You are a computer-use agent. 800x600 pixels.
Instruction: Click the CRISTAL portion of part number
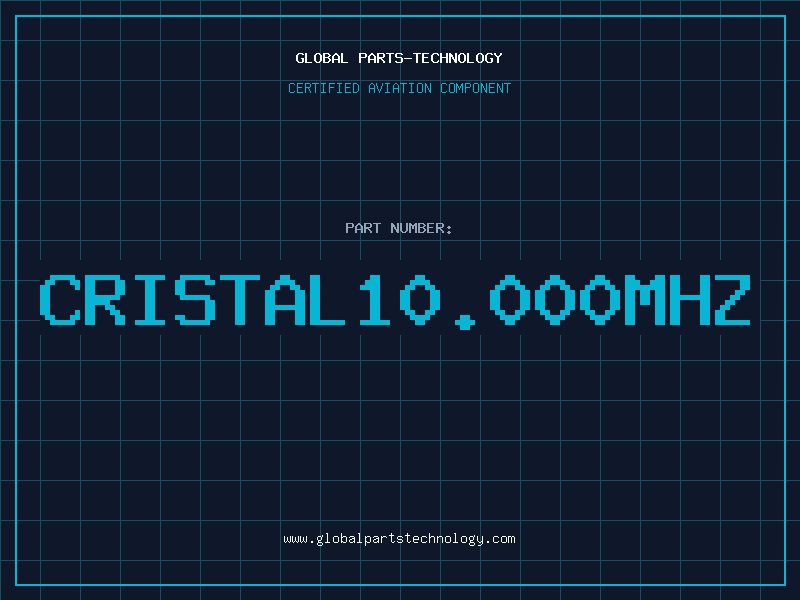click(193, 300)
